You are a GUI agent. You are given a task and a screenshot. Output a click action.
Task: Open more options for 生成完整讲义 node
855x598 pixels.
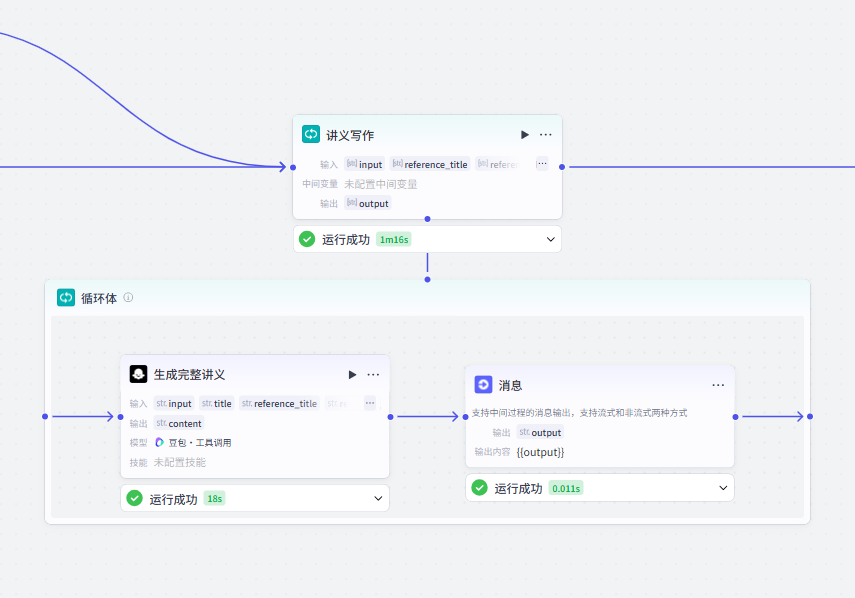(373, 375)
